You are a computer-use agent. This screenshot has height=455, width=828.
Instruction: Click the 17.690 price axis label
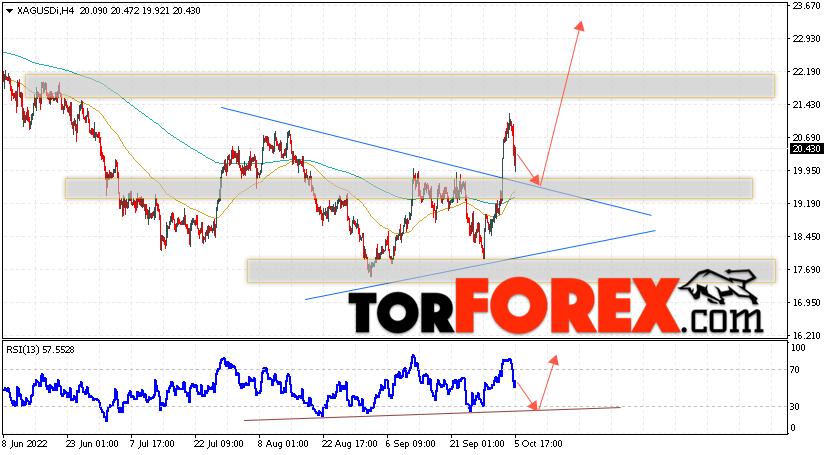tap(806, 270)
